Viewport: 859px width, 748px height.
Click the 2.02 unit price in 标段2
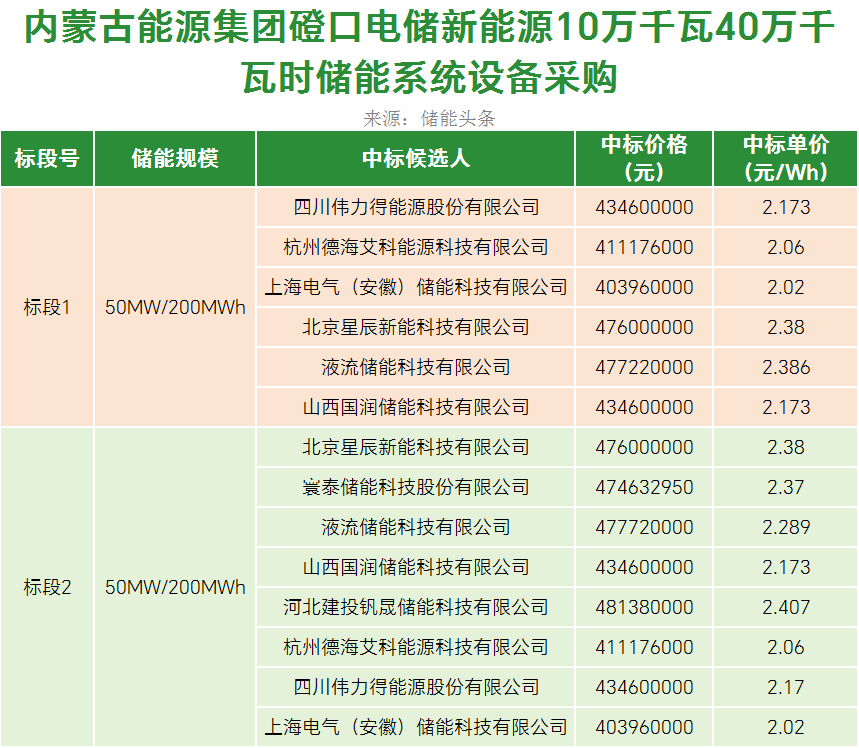[786, 727]
